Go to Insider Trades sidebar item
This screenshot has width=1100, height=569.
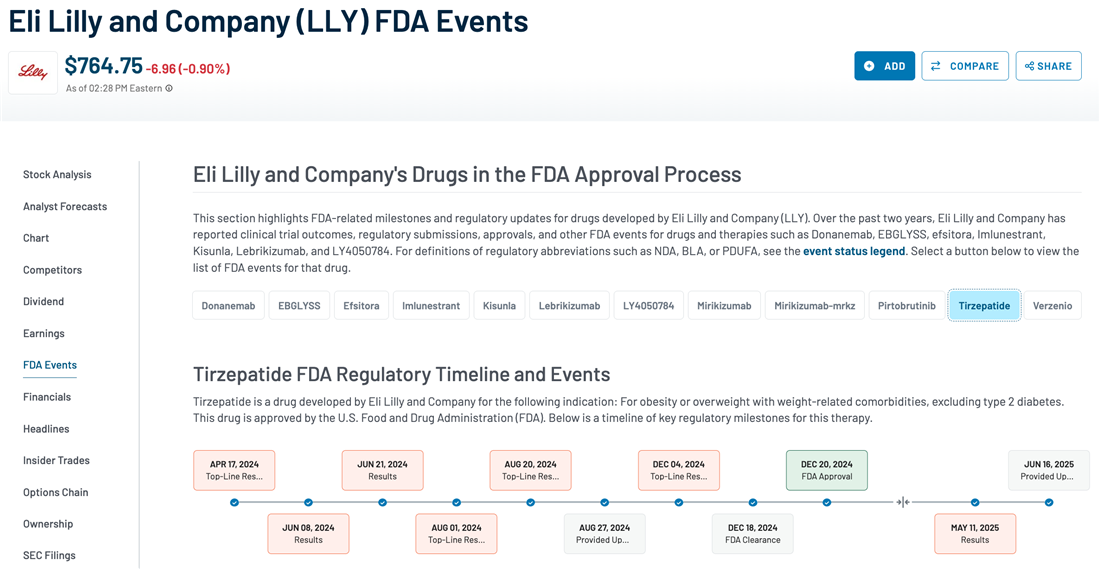coord(56,460)
